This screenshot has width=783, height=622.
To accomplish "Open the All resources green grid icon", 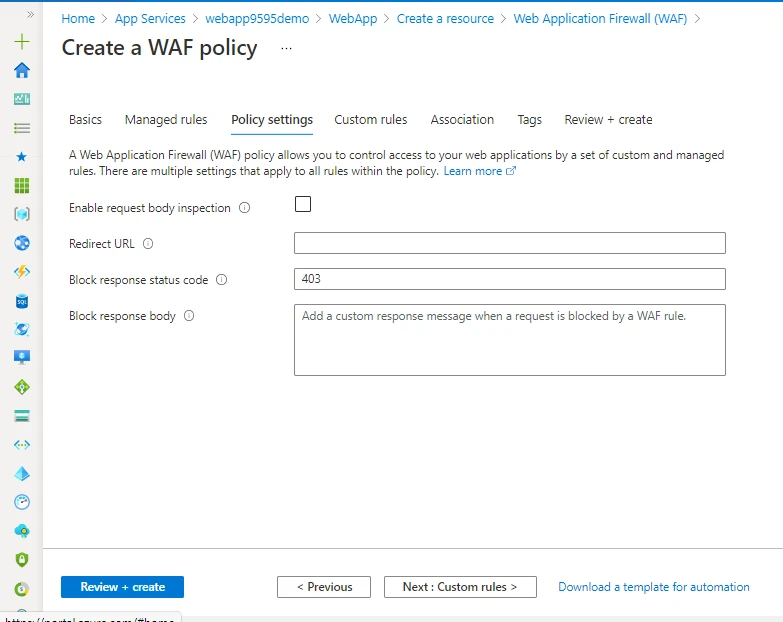I will point(22,186).
